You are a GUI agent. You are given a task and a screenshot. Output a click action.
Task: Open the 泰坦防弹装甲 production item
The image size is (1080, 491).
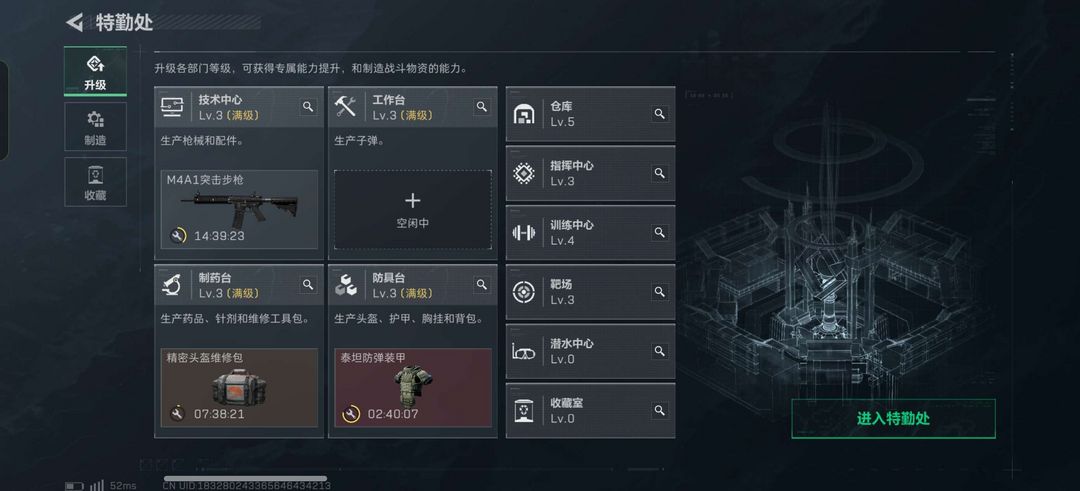click(x=413, y=388)
